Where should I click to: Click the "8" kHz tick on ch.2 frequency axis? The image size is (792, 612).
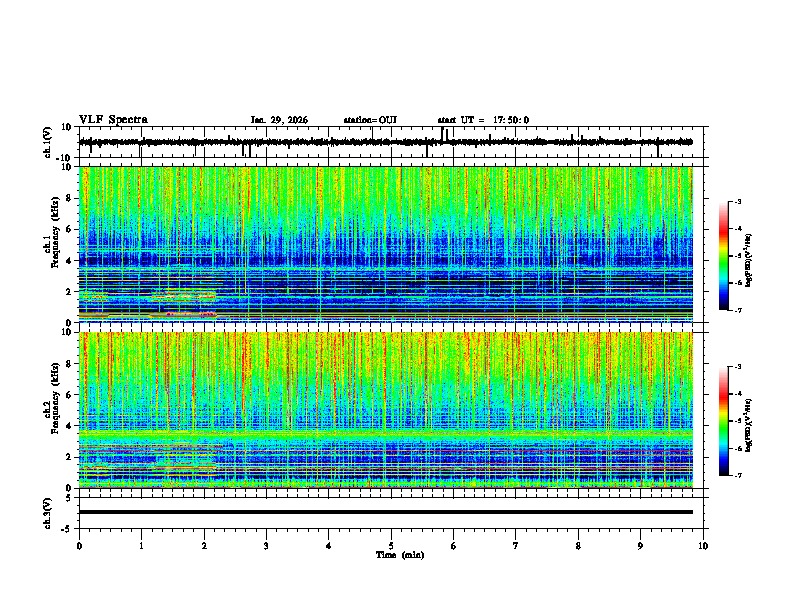[x=69, y=364]
